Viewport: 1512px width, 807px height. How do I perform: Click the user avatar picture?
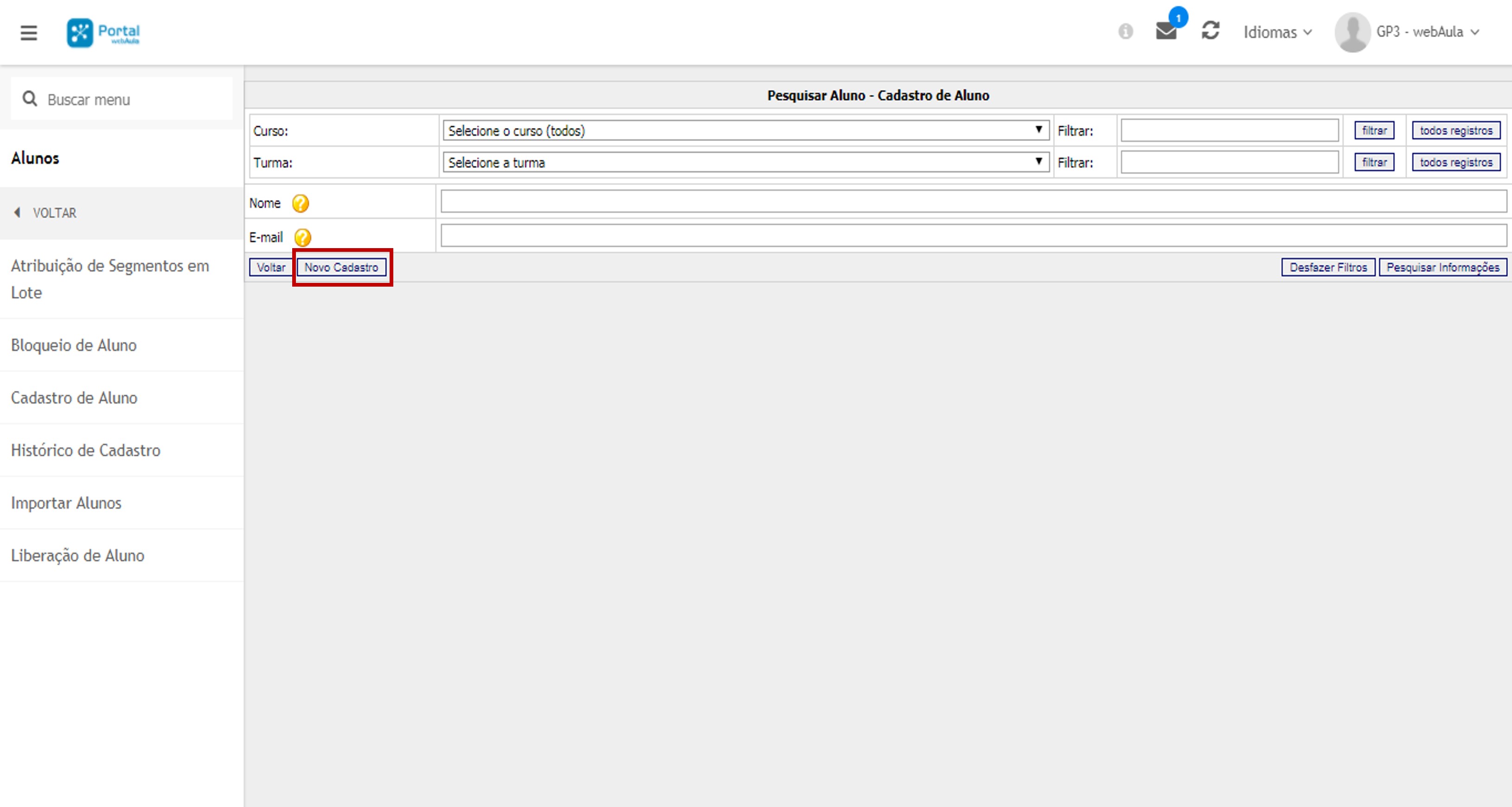click(1352, 32)
